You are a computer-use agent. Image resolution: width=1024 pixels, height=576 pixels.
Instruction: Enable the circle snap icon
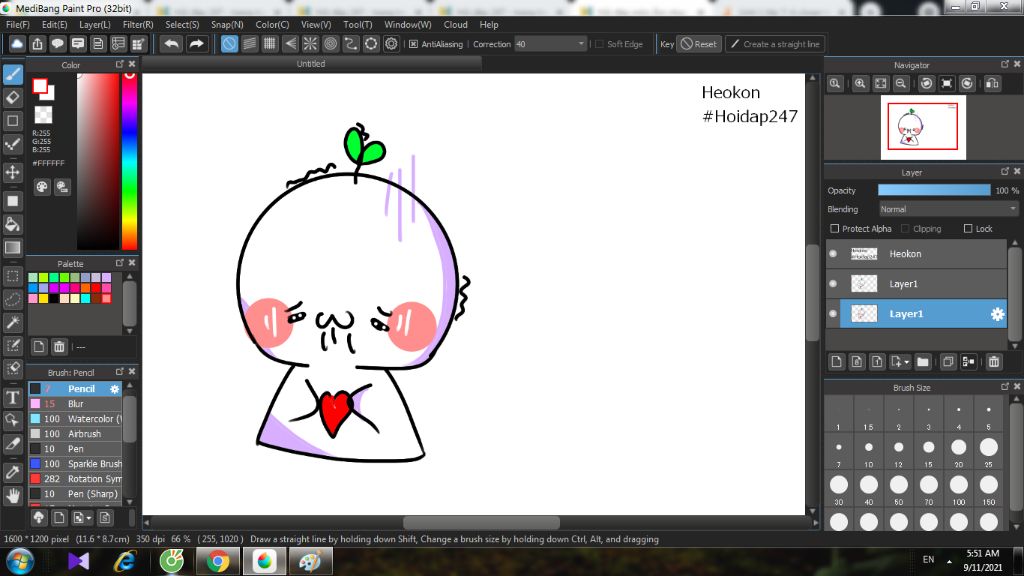point(330,44)
